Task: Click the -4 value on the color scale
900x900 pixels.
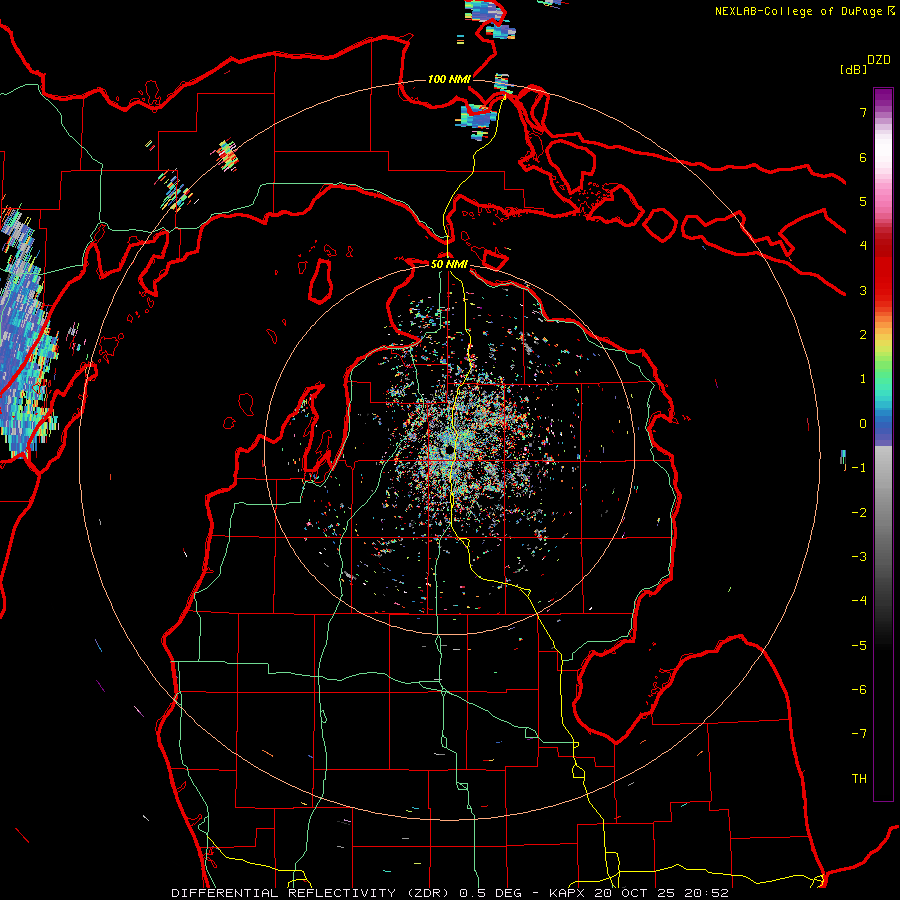Action: (x=859, y=601)
